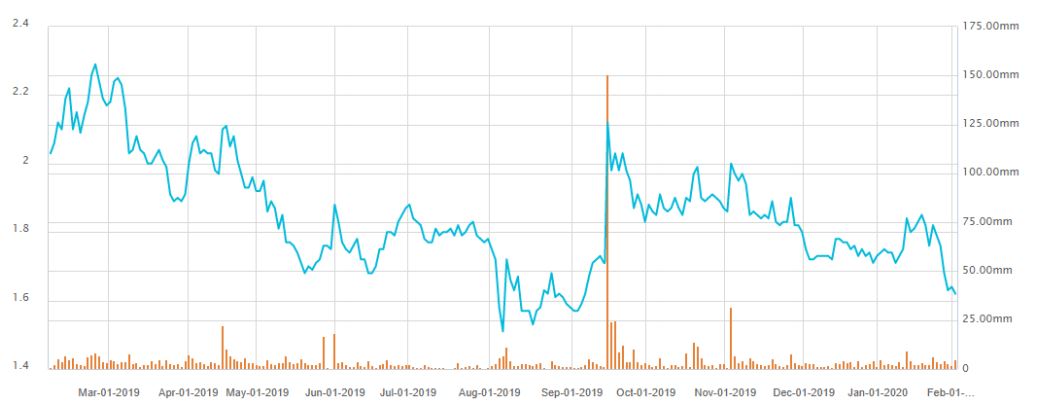The image size is (1040, 417).
Task: Click the tallest orange bar in September
Action: [x=607, y=220]
